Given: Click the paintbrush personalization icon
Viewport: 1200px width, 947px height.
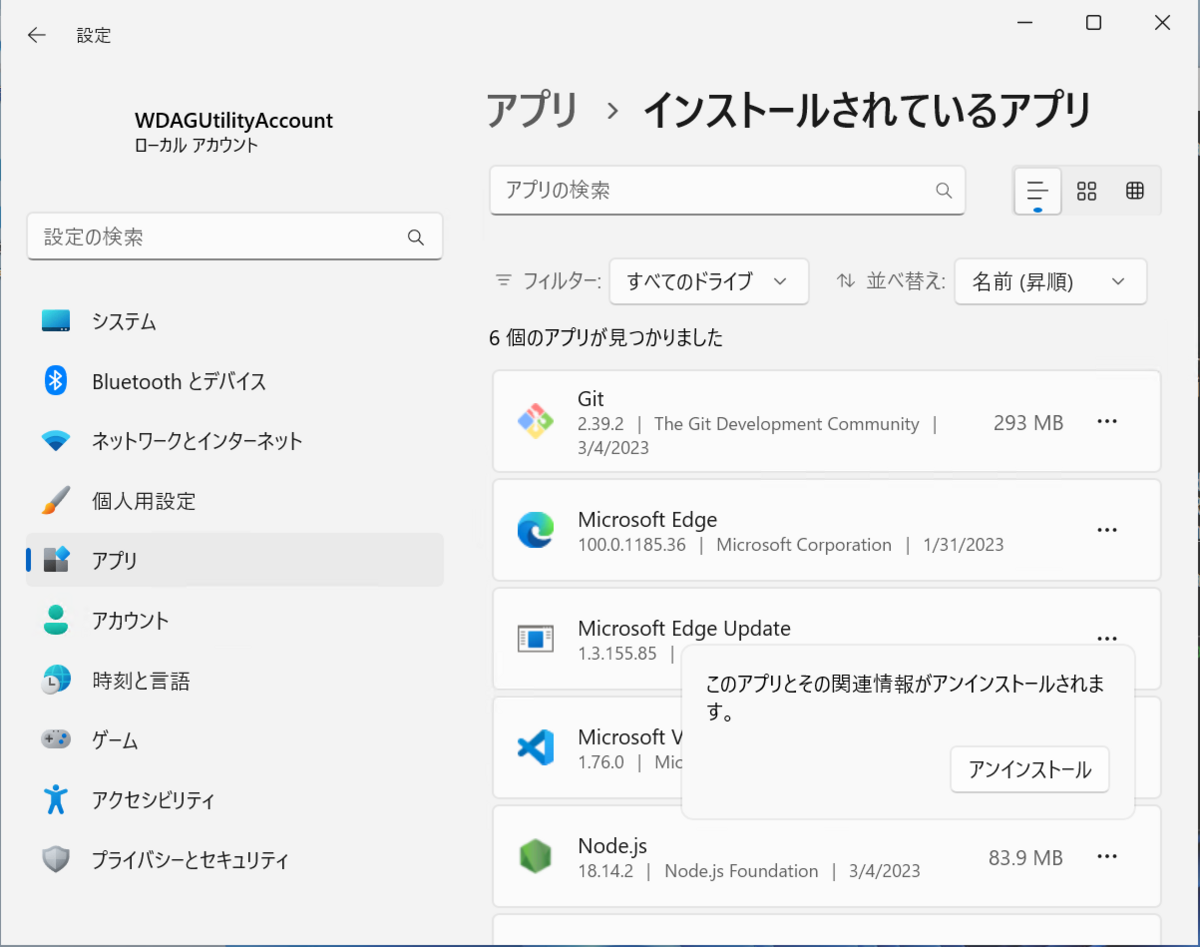Looking at the screenshot, I should [56, 500].
